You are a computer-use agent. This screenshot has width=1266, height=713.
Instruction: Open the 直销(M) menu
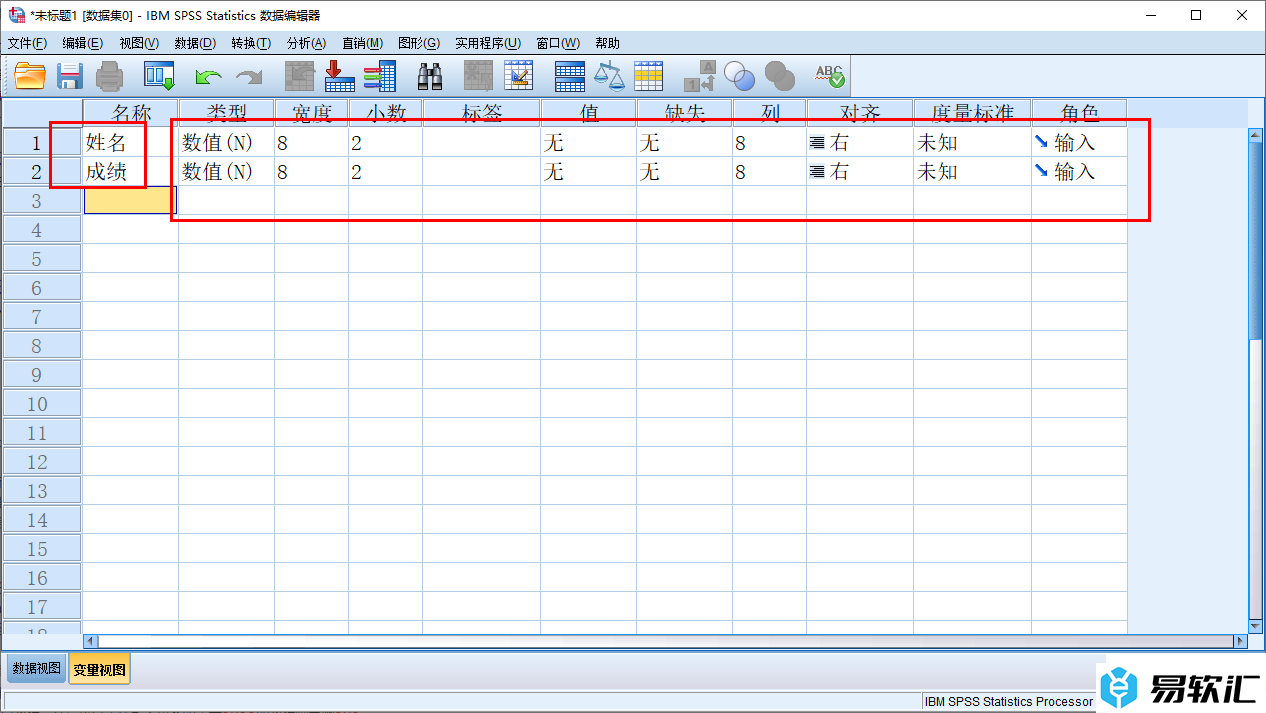click(362, 43)
